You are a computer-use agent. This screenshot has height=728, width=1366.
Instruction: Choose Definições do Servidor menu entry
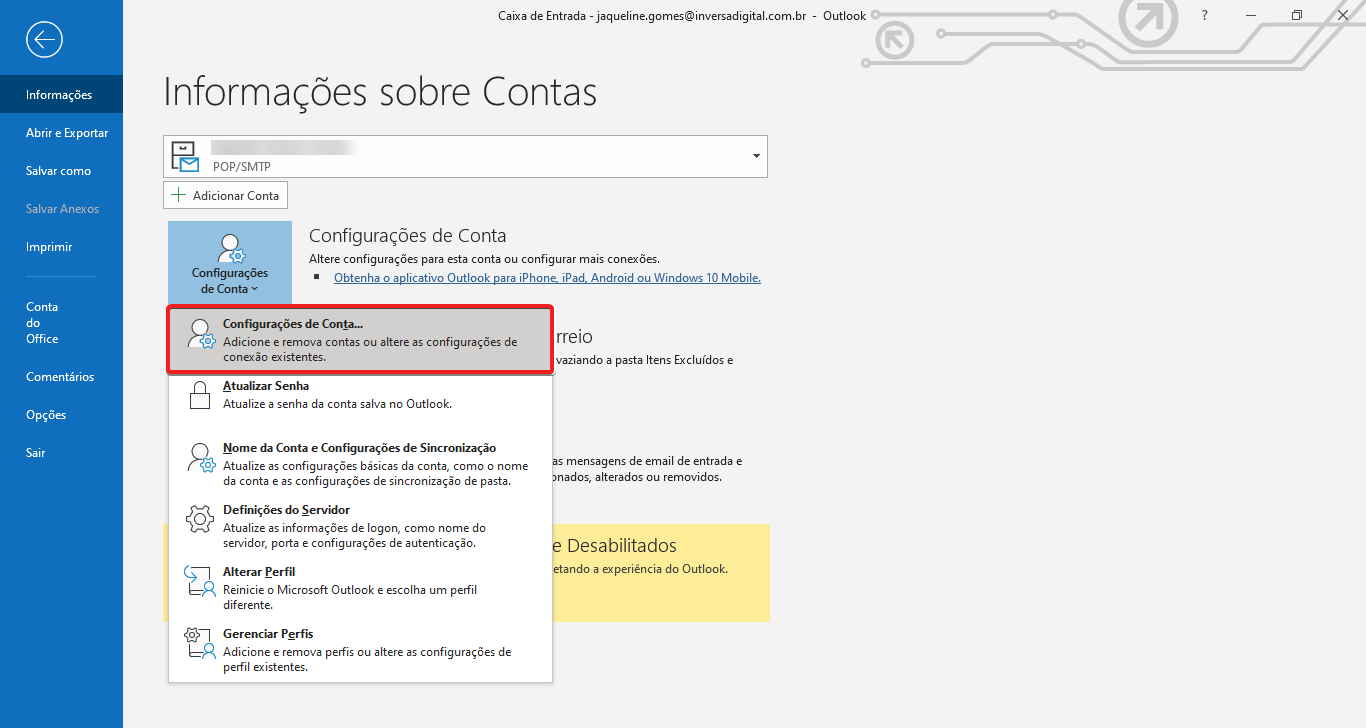click(360, 526)
